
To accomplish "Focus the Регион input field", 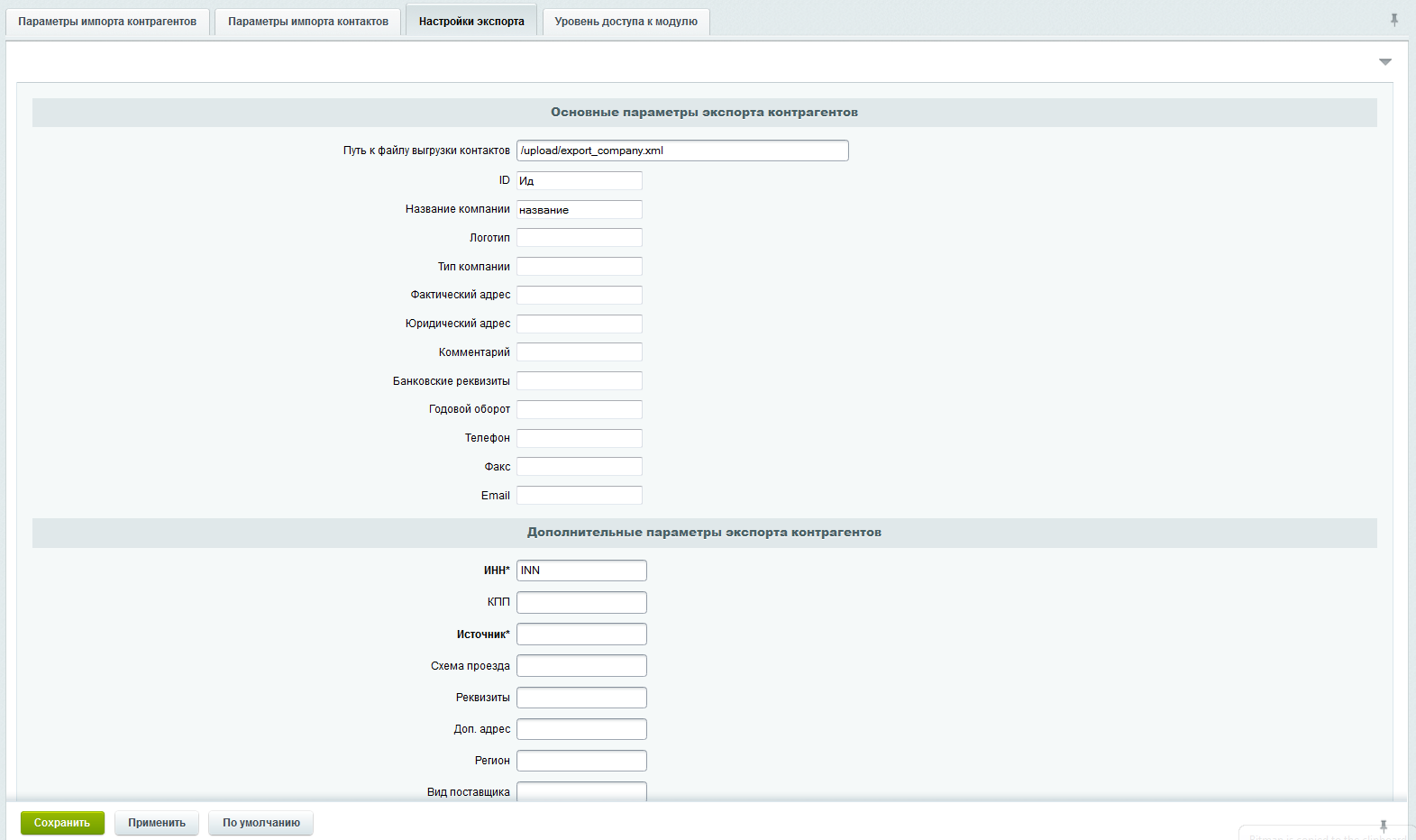I will pos(581,761).
